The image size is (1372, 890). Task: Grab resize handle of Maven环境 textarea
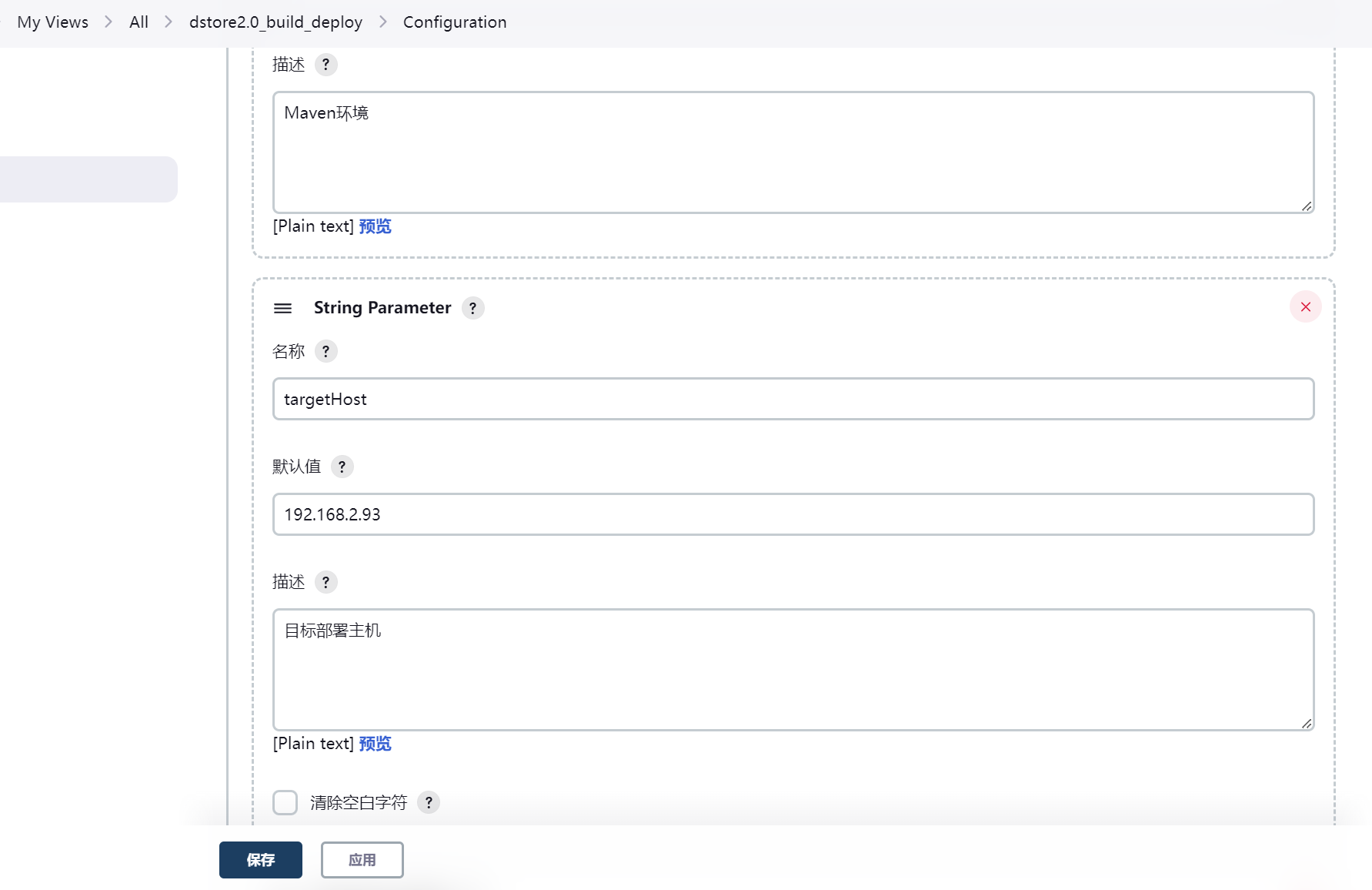1307,206
